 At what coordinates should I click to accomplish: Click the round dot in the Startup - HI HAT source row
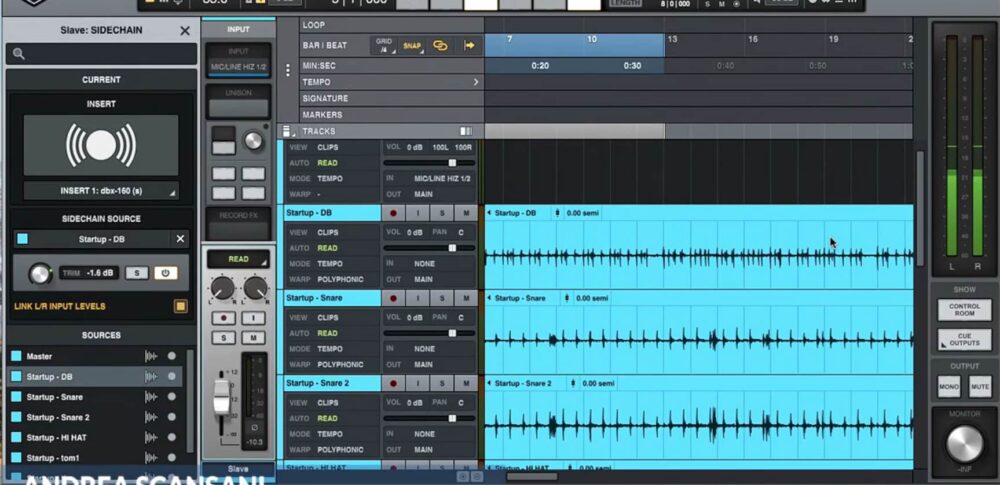tap(172, 438)
